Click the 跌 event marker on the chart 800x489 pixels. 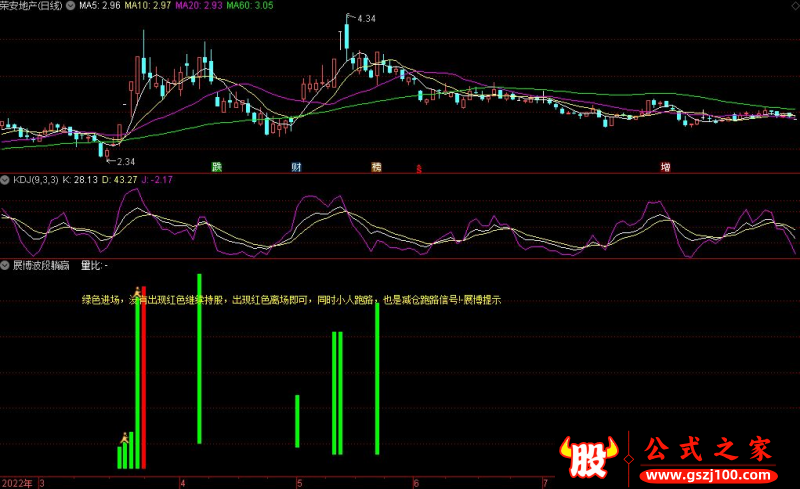[216, 167]
